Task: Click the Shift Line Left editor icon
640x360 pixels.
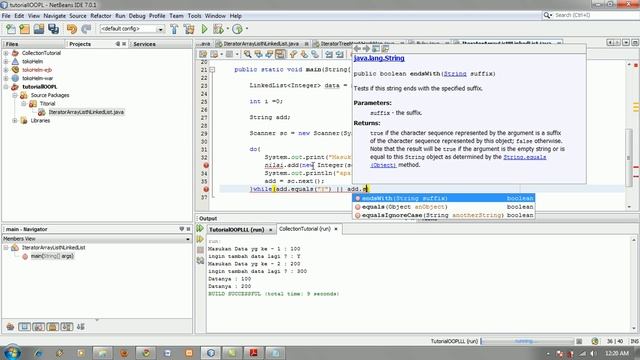Action: tap(329, 54)
